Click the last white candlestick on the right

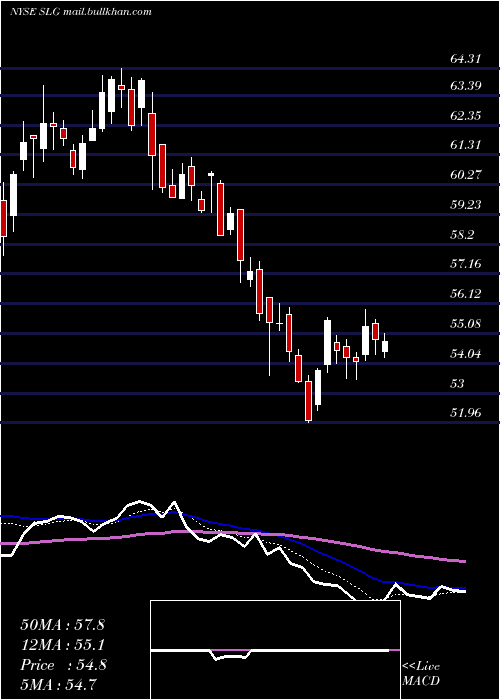[x=385, y=346]
